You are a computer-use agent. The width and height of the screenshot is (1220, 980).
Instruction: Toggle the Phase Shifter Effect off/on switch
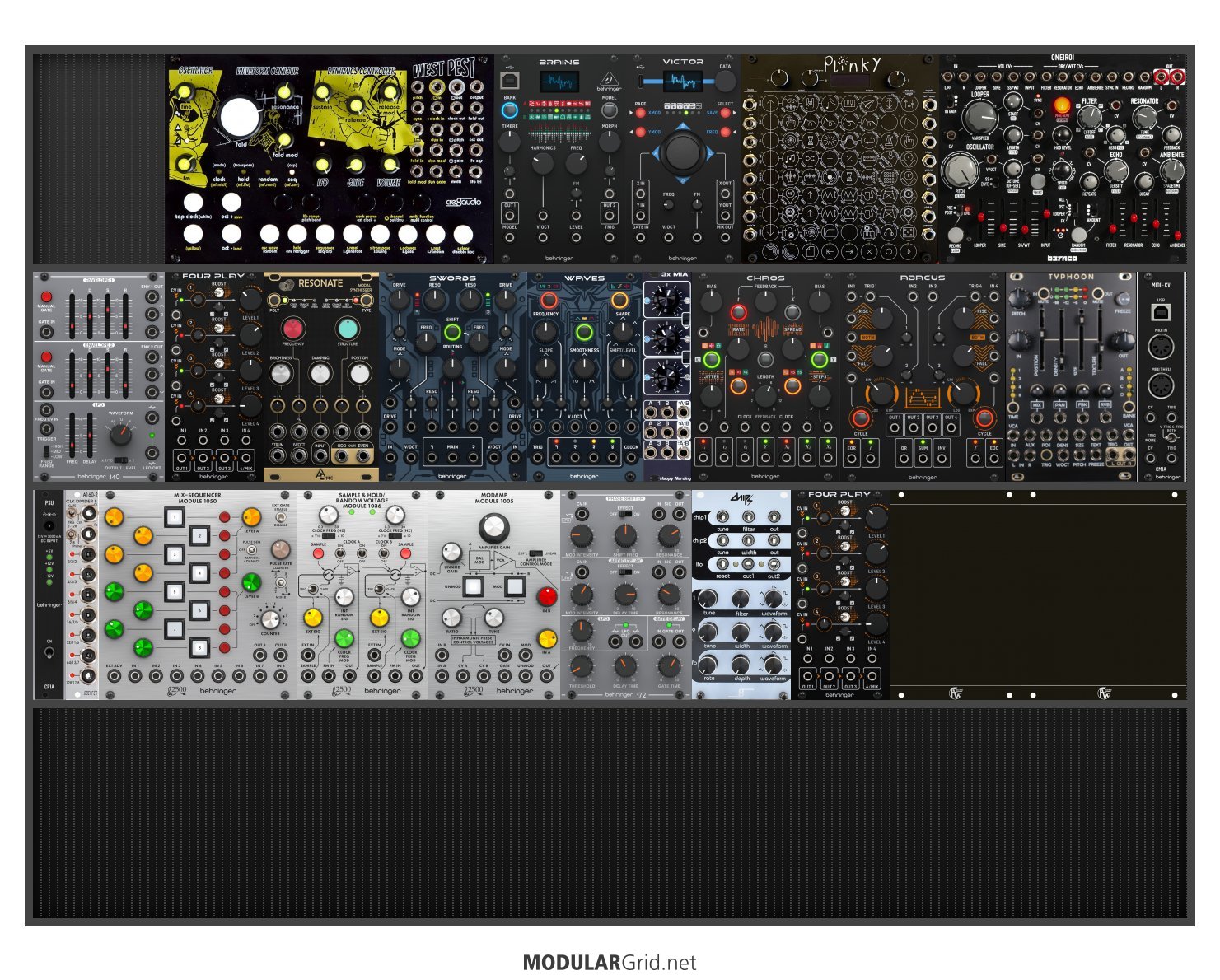click(x=625, y=514)
